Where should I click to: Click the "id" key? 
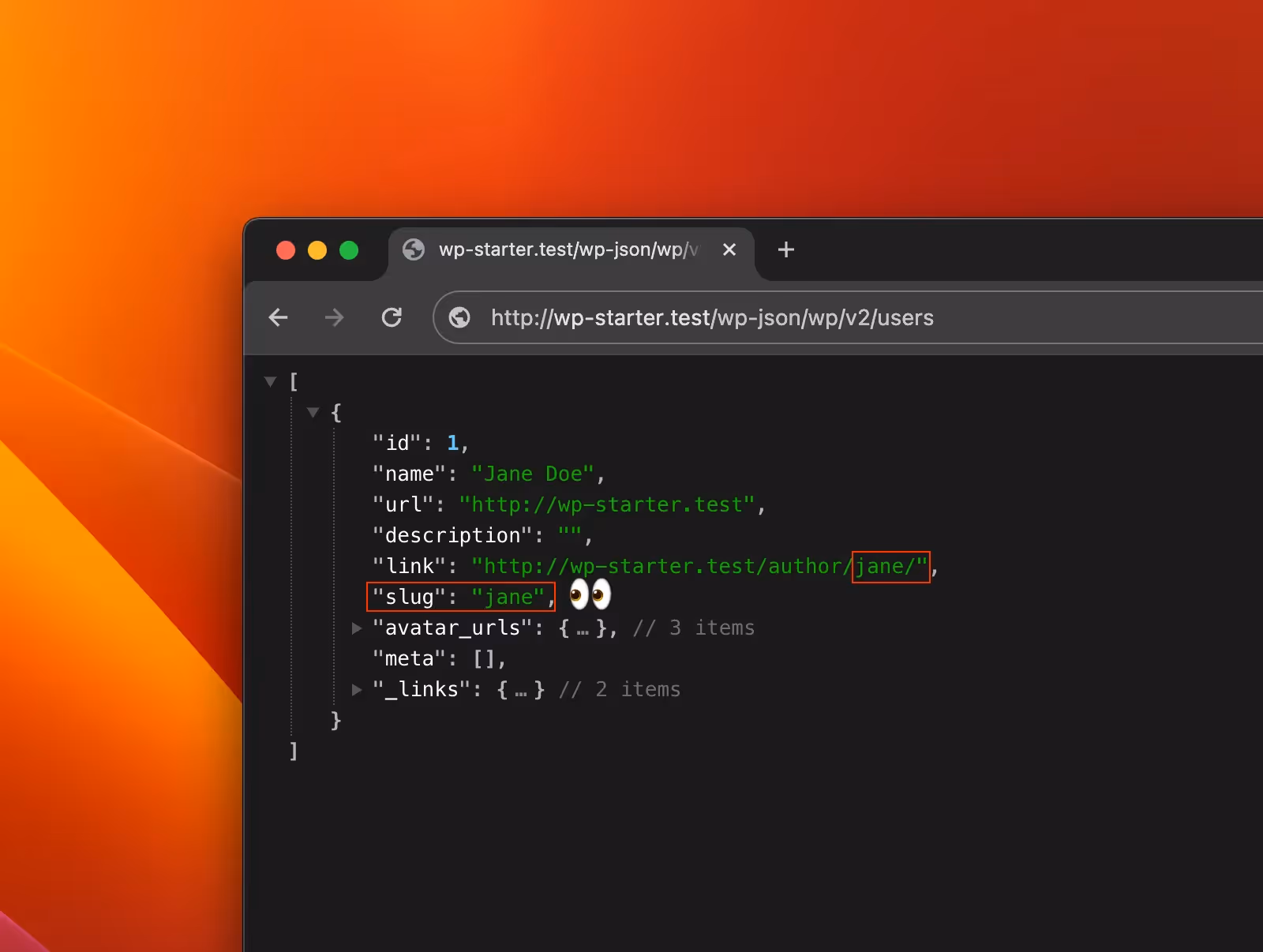coord(397,443)
